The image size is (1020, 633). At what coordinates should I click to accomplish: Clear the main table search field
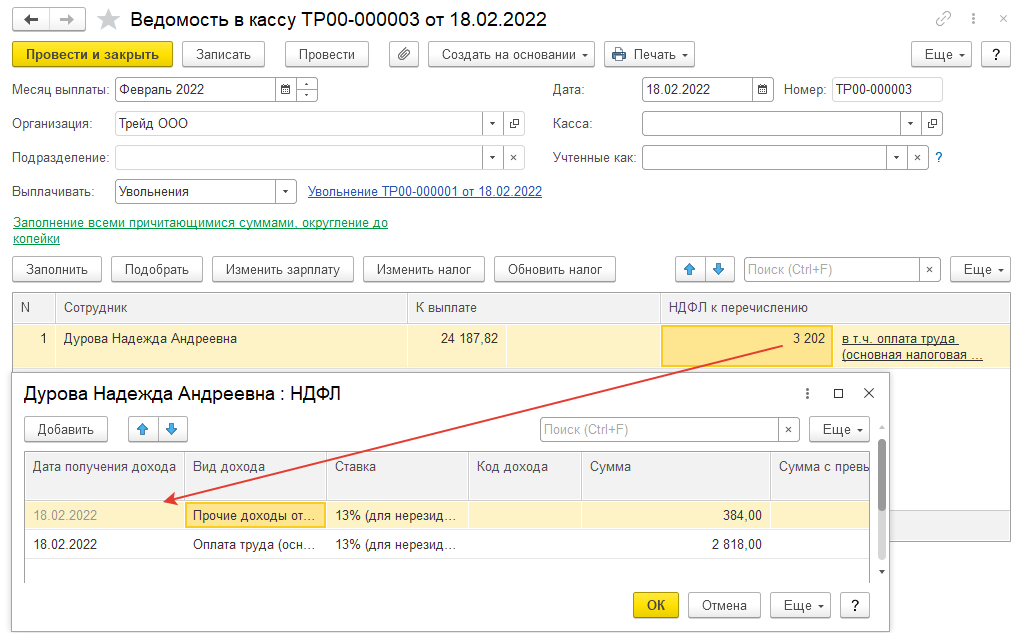930,269
